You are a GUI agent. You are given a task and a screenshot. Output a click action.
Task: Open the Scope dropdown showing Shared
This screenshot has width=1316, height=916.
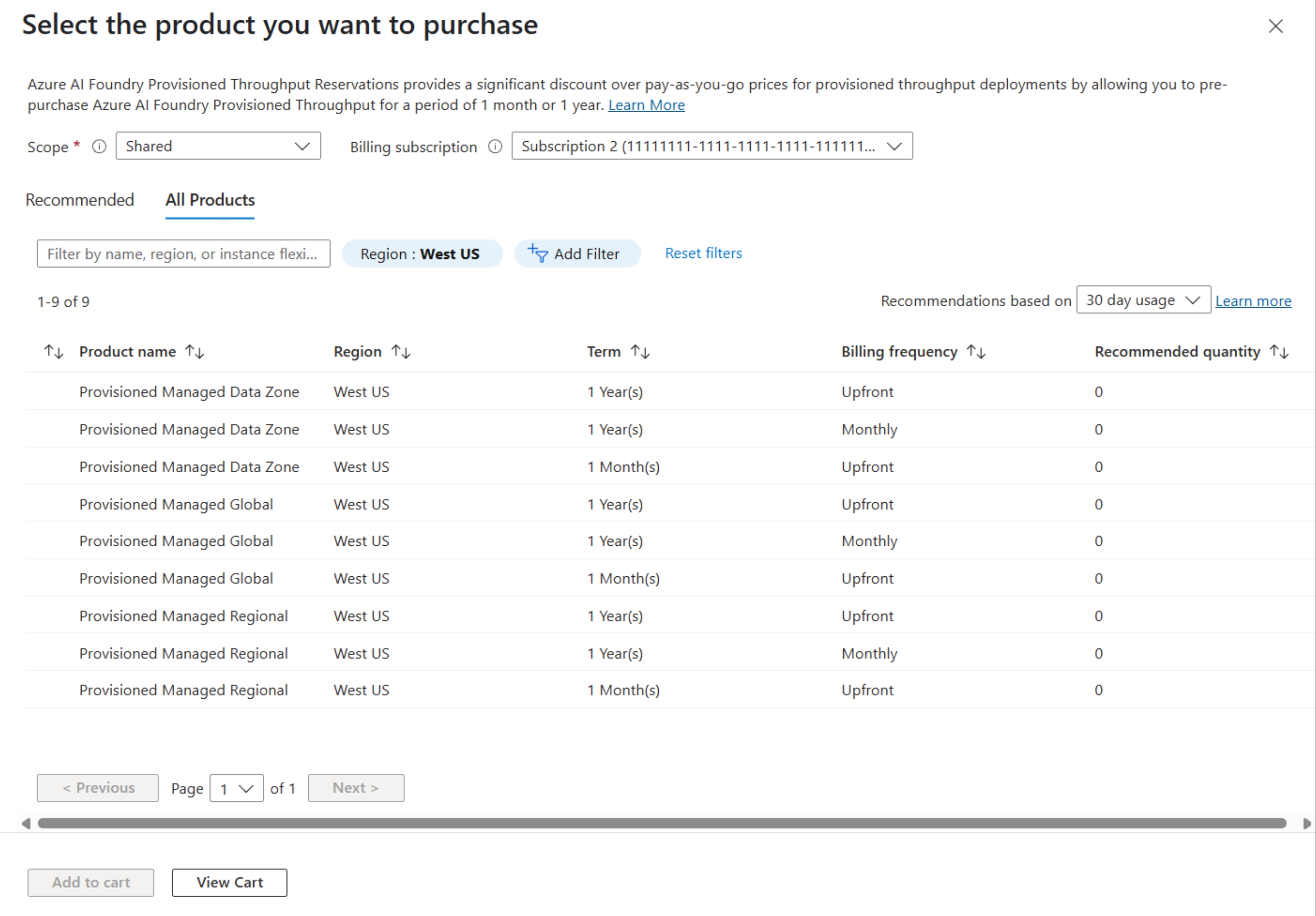[218, 146]
